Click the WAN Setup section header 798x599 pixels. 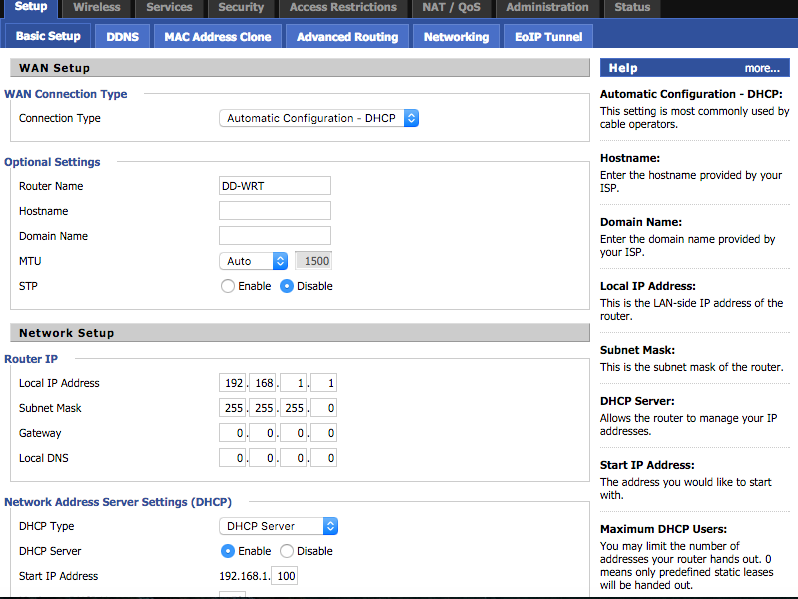click(300, 68)
